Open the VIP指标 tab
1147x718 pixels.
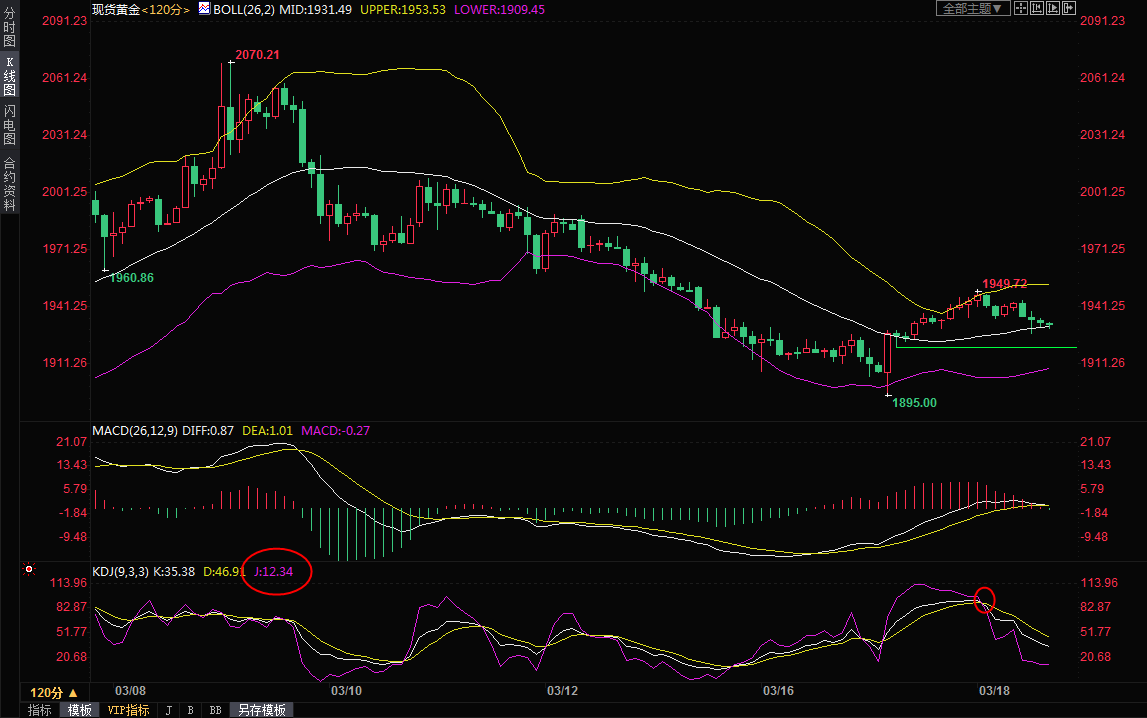click(128, 710)
